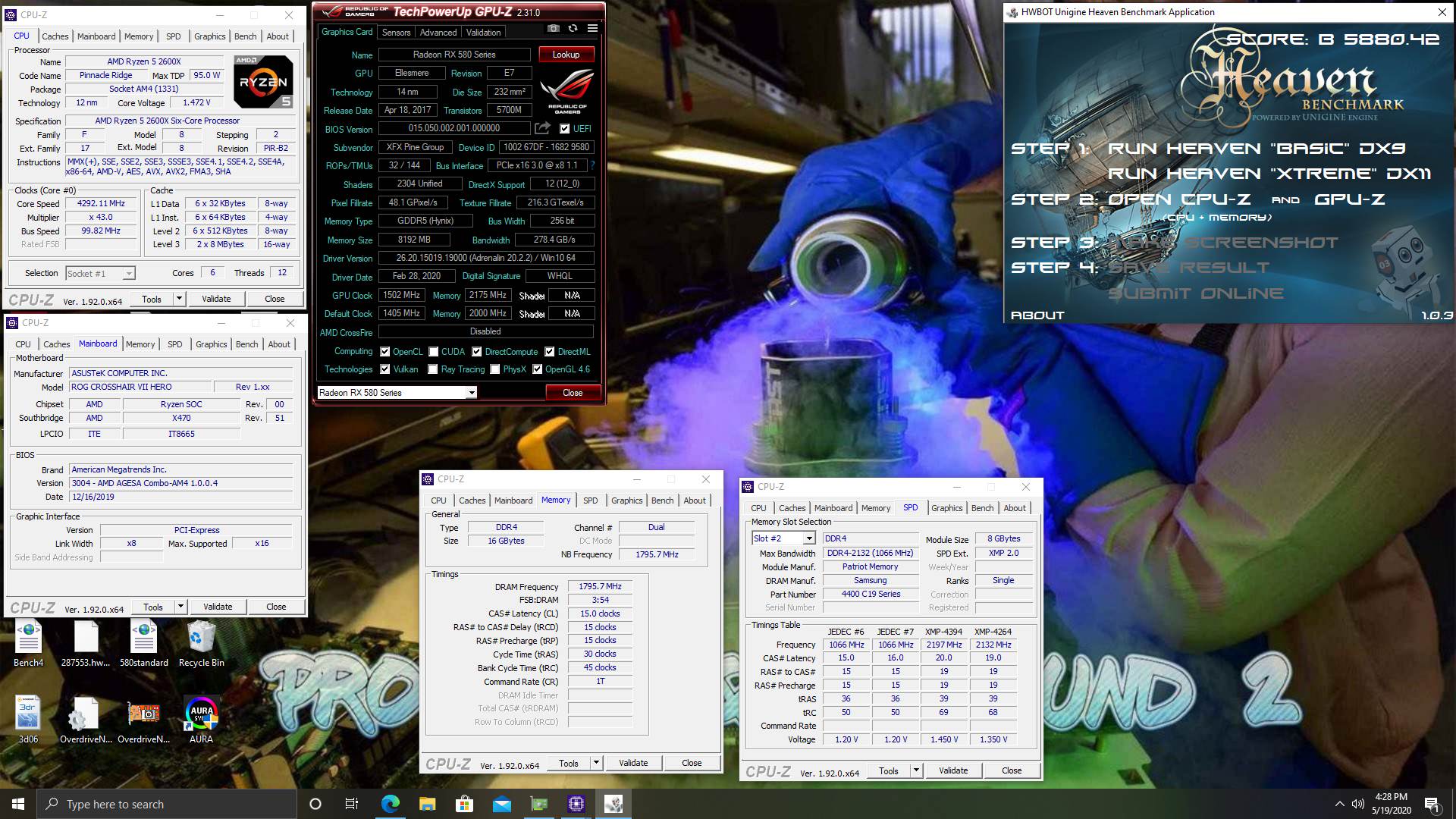Image resolution: width=1456 pixels, height=819 pixels.
Task: Open Validation tab in GPU-Z
Action: [x=483, y=33]
